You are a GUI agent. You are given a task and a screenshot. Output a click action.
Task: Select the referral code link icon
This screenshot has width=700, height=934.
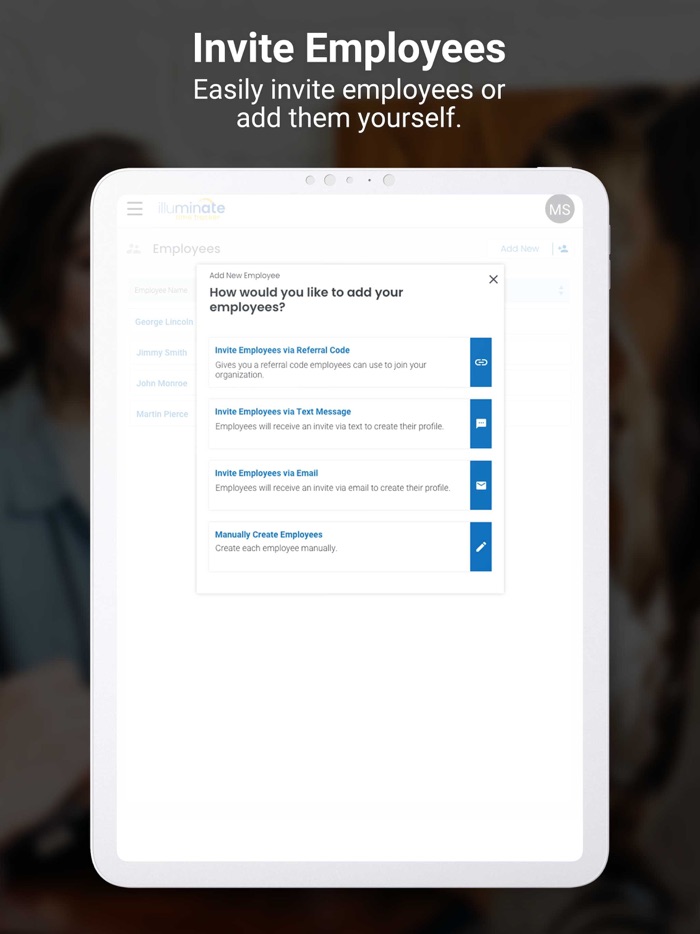click(x=481, y=362)
